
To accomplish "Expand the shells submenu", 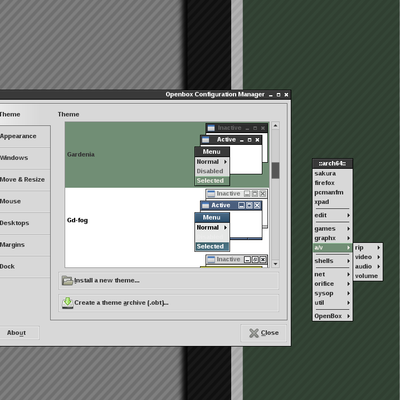I will point(332,261).
